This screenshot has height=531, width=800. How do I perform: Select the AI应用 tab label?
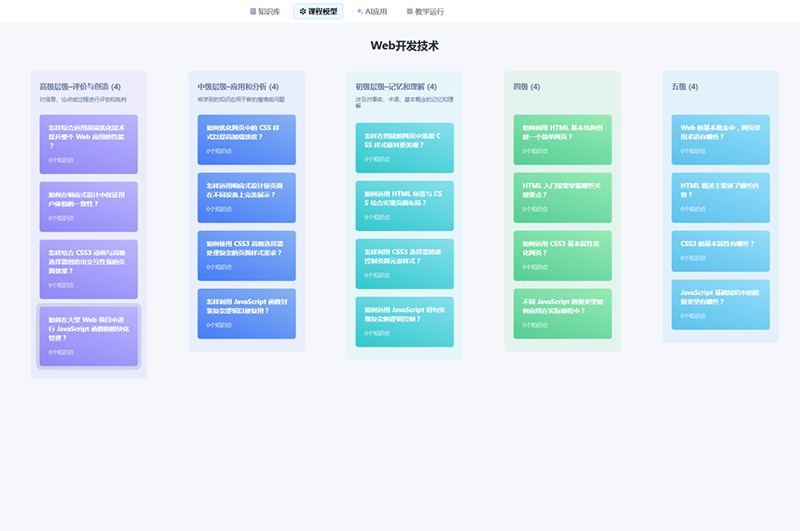tap(376, 12)
